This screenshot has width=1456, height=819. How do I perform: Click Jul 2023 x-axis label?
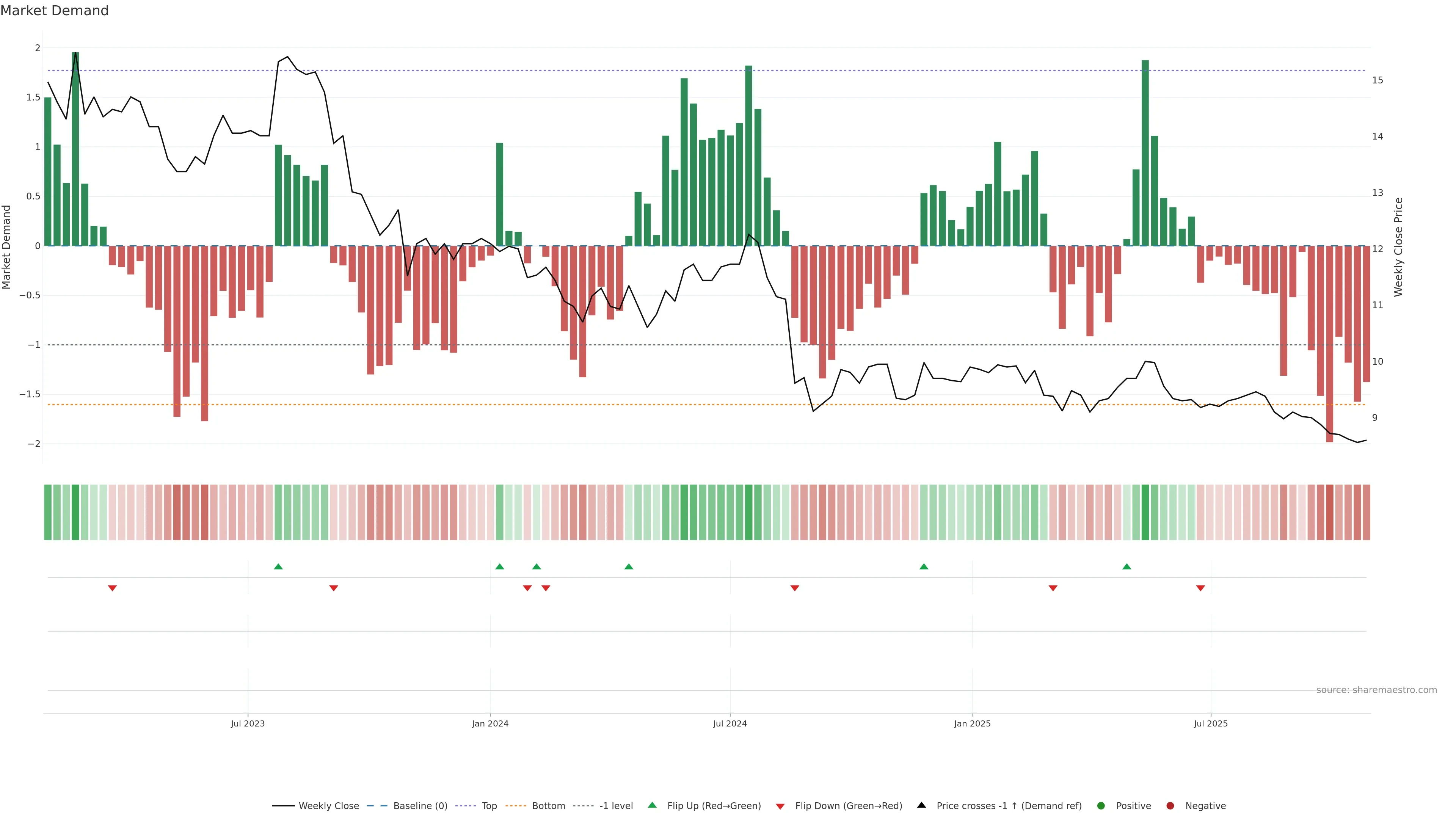click(248, 724)
